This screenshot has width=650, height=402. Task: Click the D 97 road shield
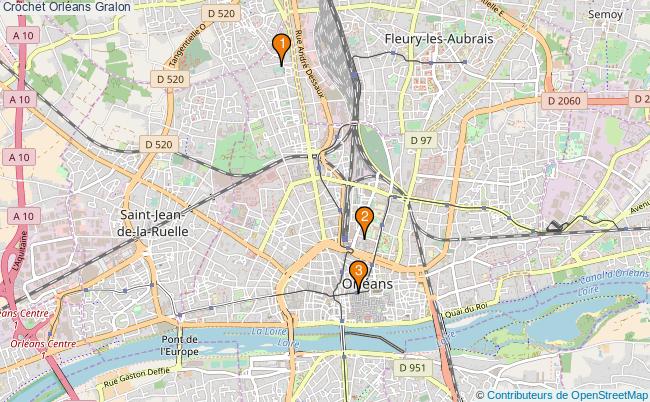tap(421, 140)
